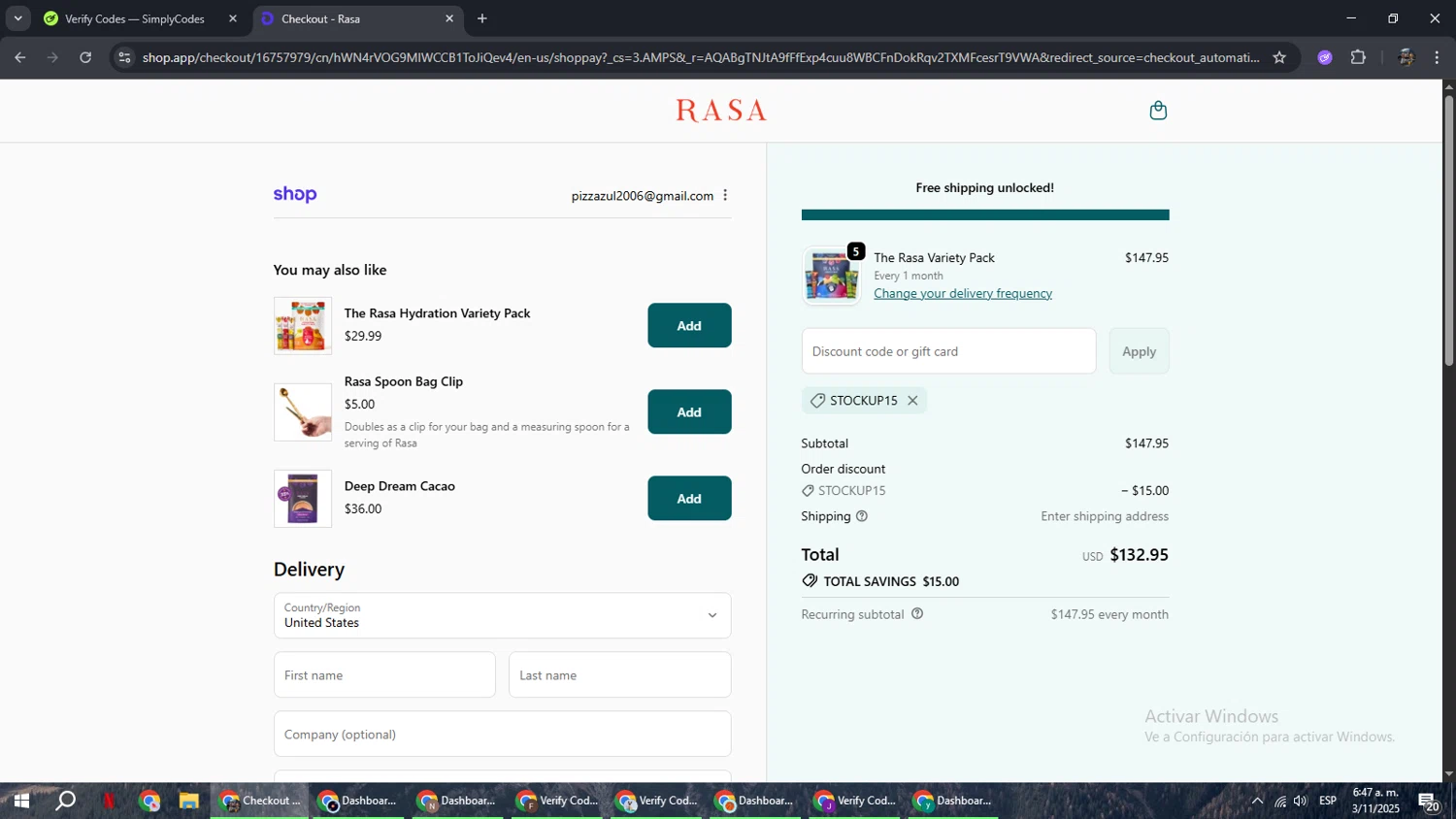Viewport: 1456px width, 819px height.
Task: Switch ESP keyboard language indicator
Action: click(x=1328, y=801)
